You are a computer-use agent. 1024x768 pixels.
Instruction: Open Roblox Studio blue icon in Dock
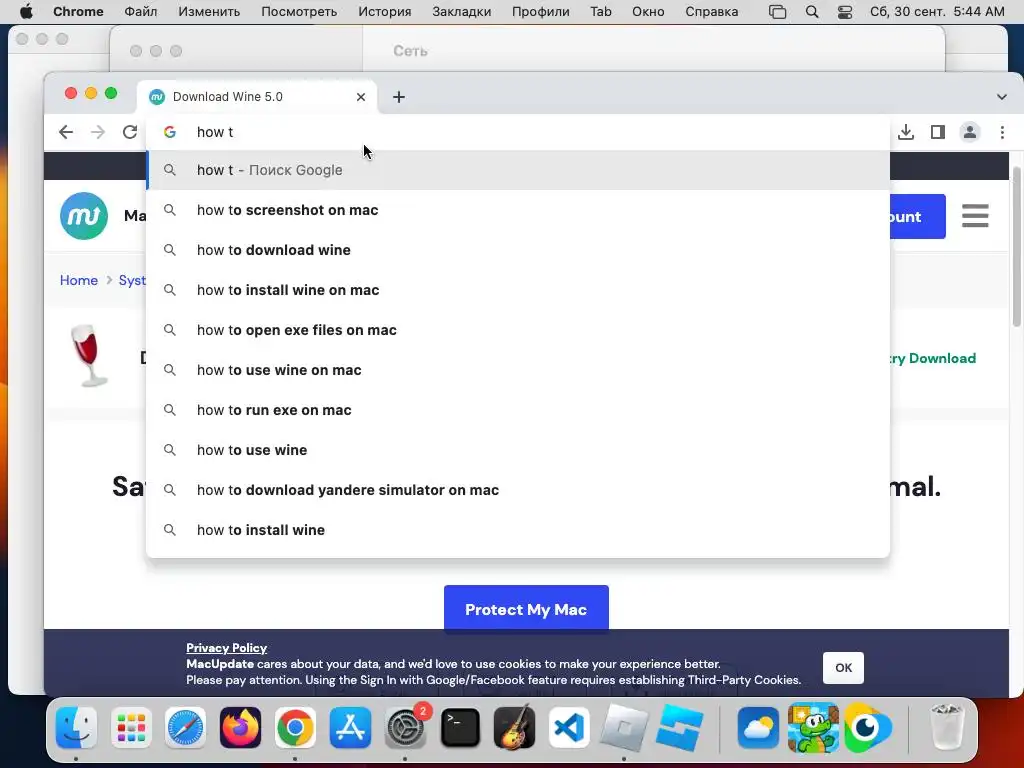679,727
